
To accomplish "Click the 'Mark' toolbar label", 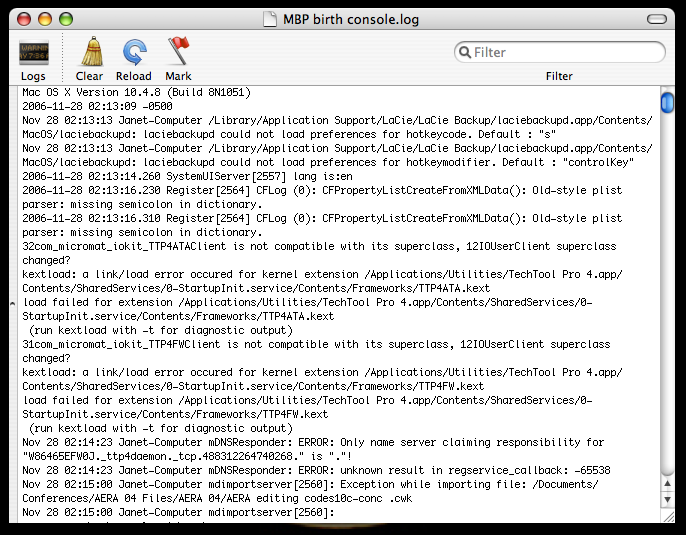I will click(x=178, y=76).
